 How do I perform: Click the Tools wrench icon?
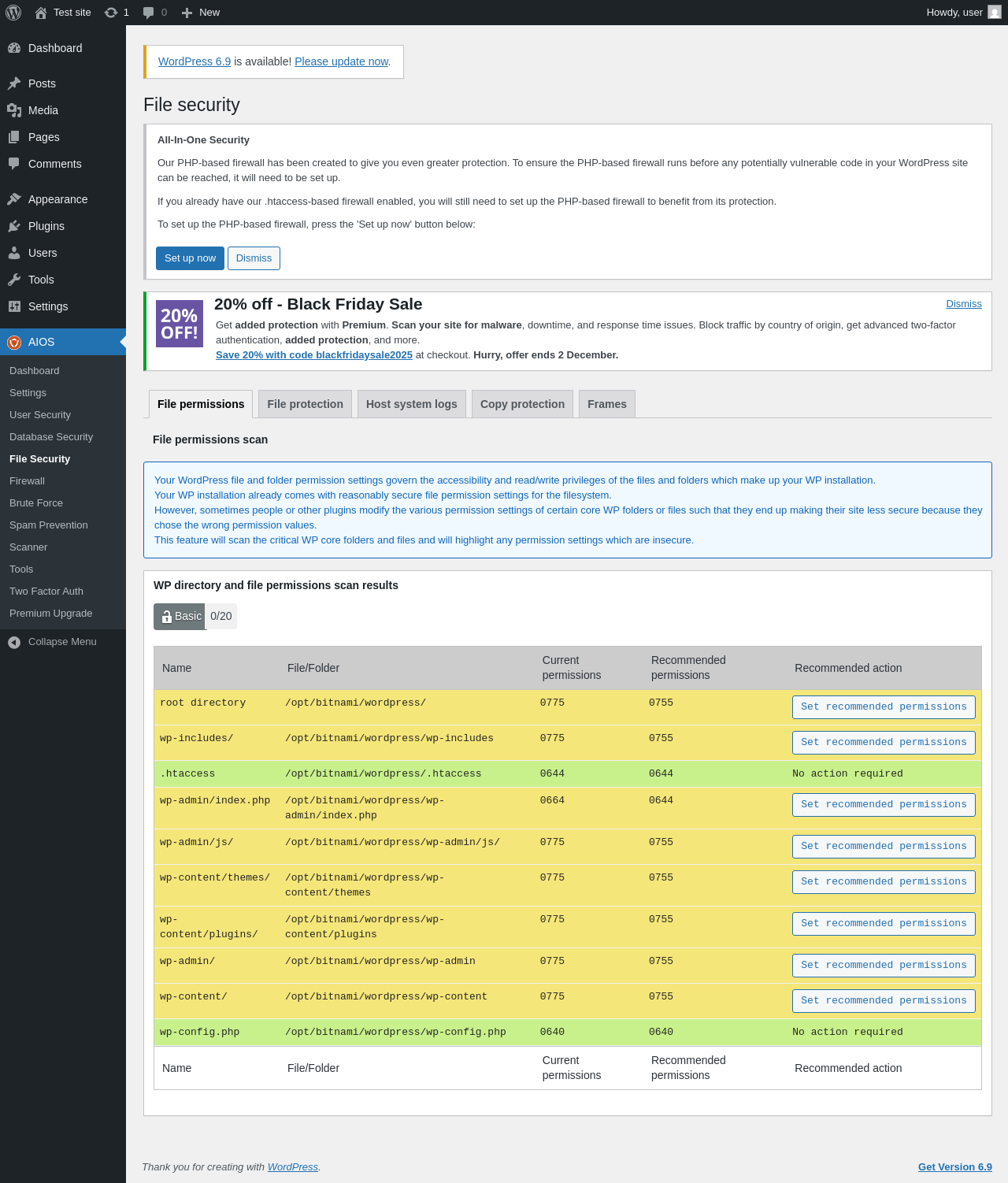14,280
